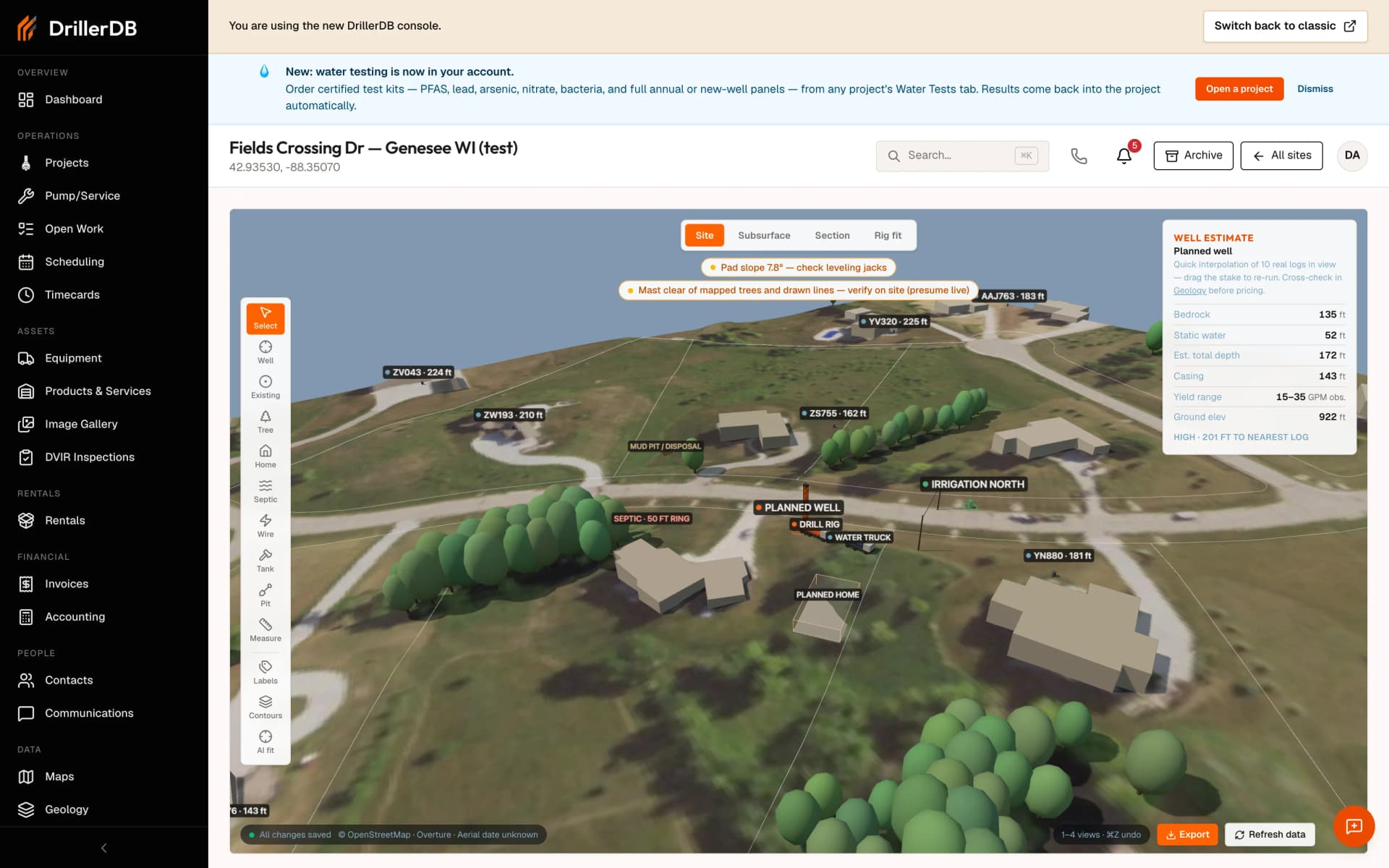The height and width of the screenshot is (868, 1389).
Task: Switch to the Rig fit tab
Action: 888,235
